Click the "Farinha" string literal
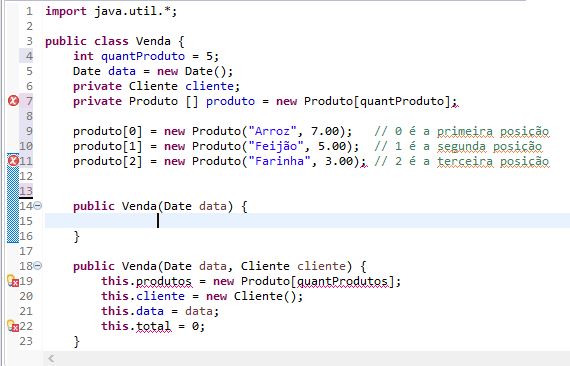Viewport: 570px width, 366px height. (279, 161)
